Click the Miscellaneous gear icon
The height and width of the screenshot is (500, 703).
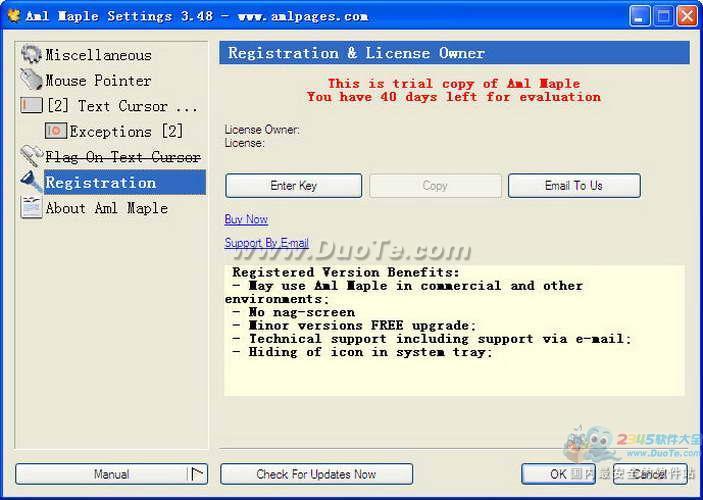31,54
